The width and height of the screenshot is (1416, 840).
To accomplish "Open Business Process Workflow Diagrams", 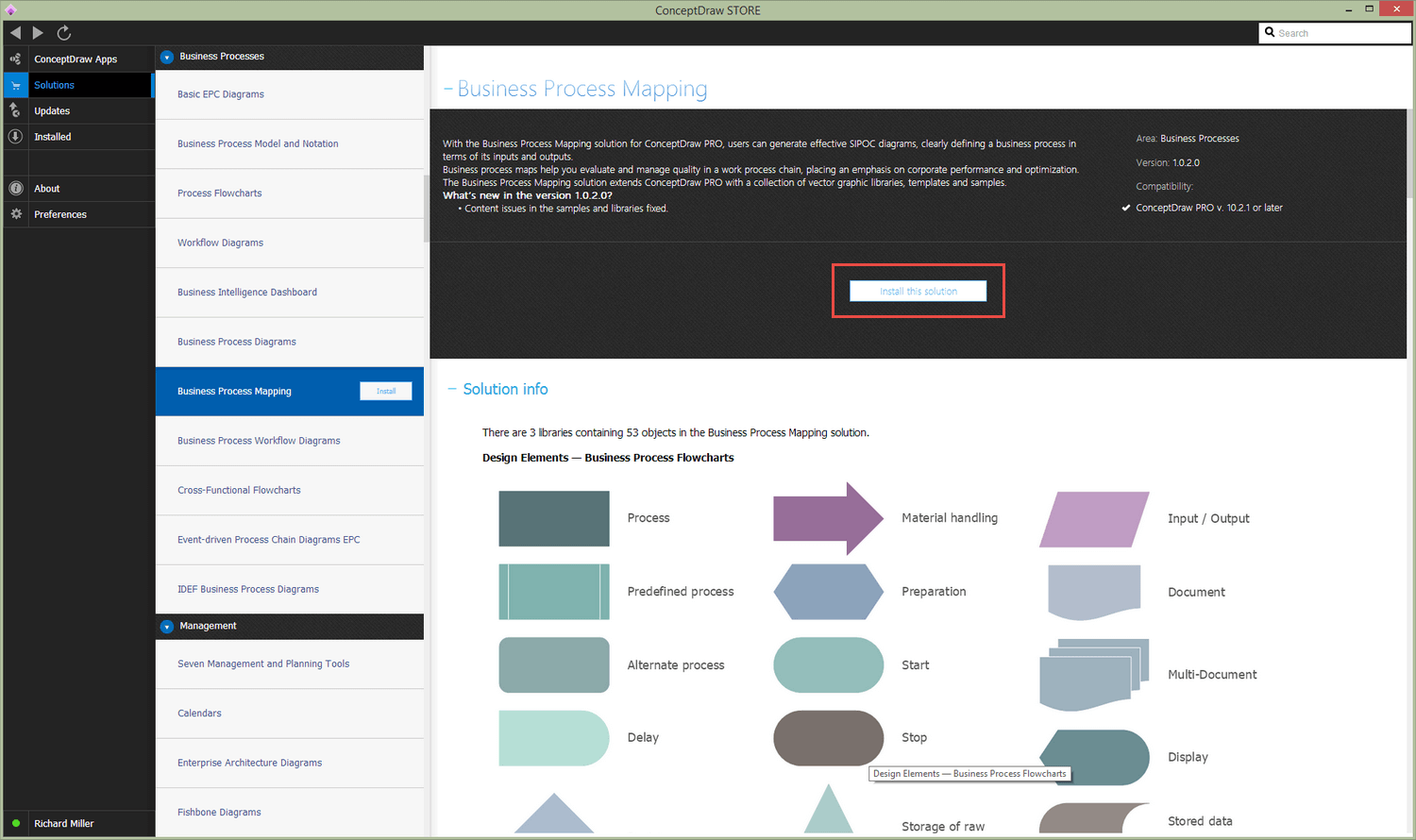I will pyautogui.click(x=290, y=441).
